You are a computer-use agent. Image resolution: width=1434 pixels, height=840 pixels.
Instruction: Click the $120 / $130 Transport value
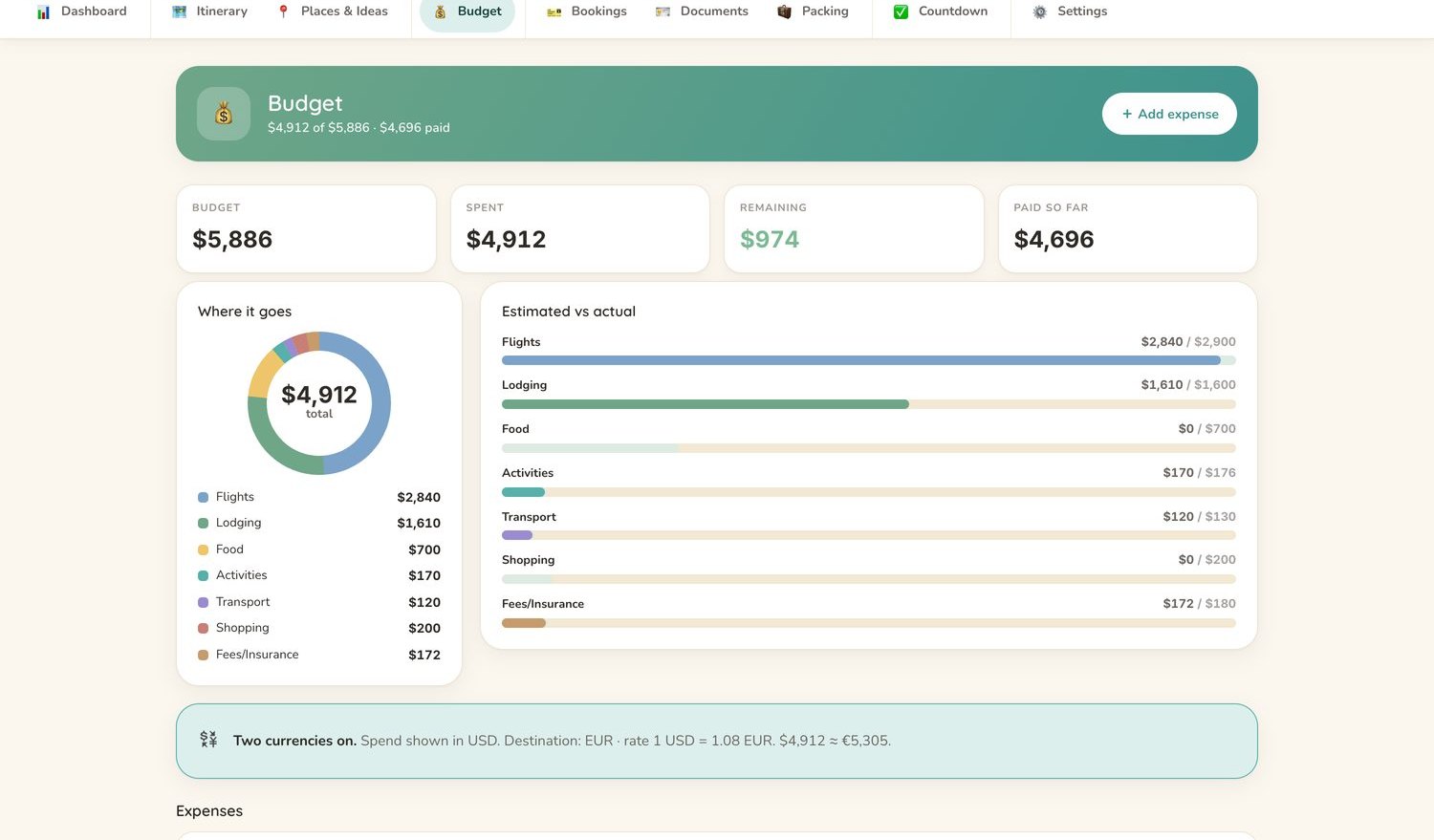[1200, 516]
